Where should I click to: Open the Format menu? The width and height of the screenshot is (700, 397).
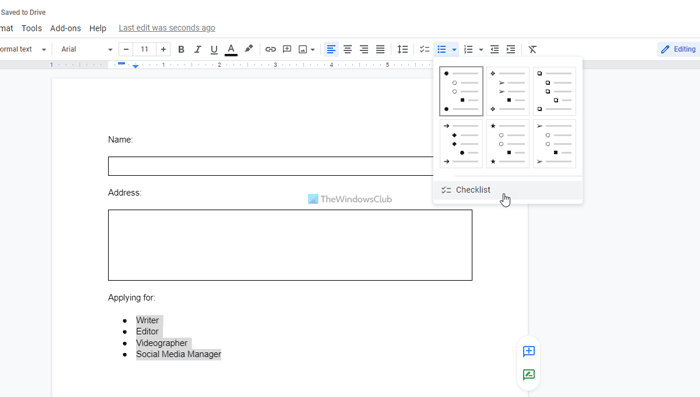[6, 28]
